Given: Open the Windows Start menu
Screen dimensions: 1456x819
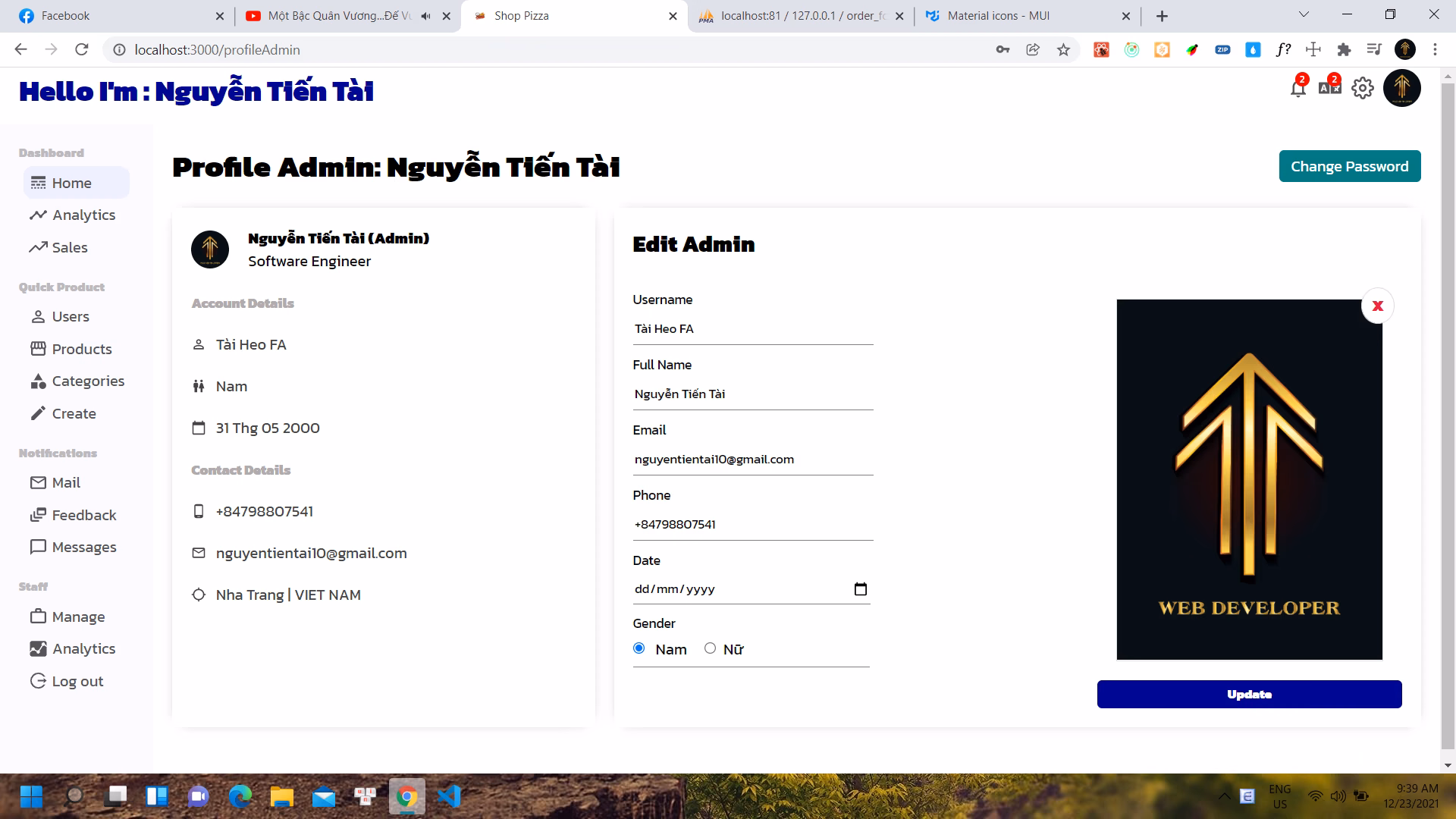Looking at the screenshot, I should [x=31, y=796].
